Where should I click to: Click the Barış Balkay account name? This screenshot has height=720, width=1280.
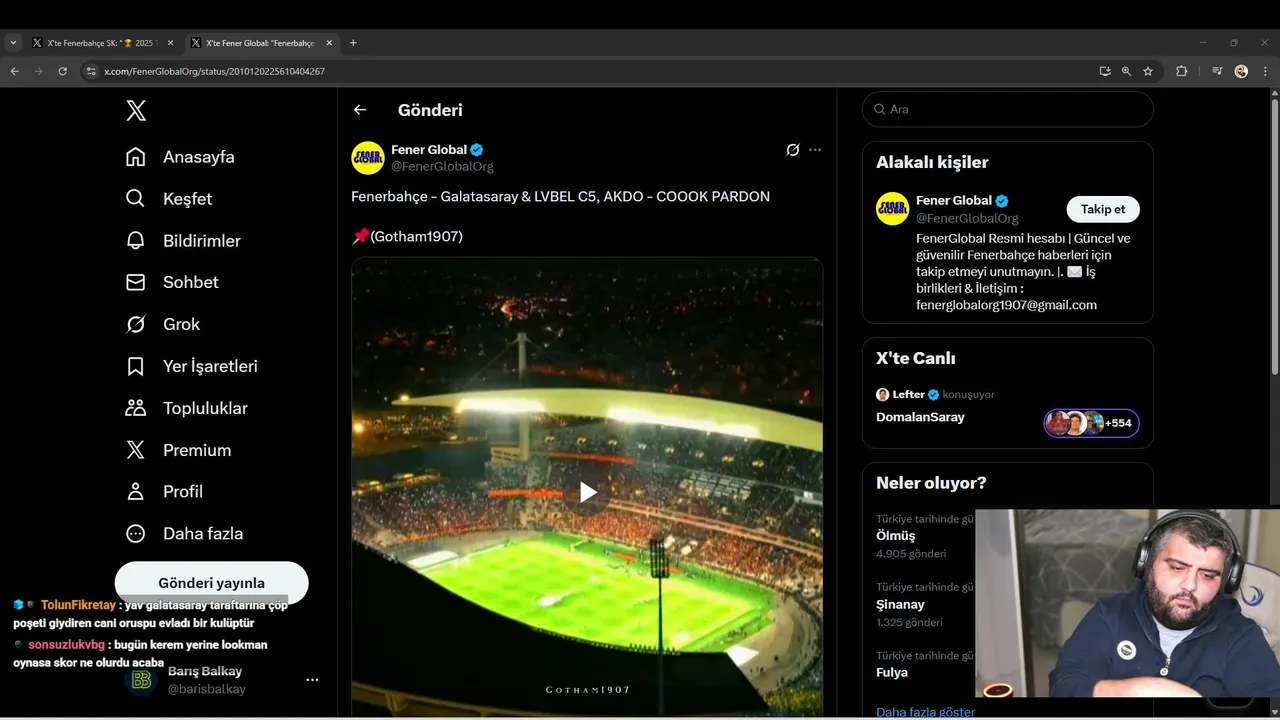(x=205, y=671)
